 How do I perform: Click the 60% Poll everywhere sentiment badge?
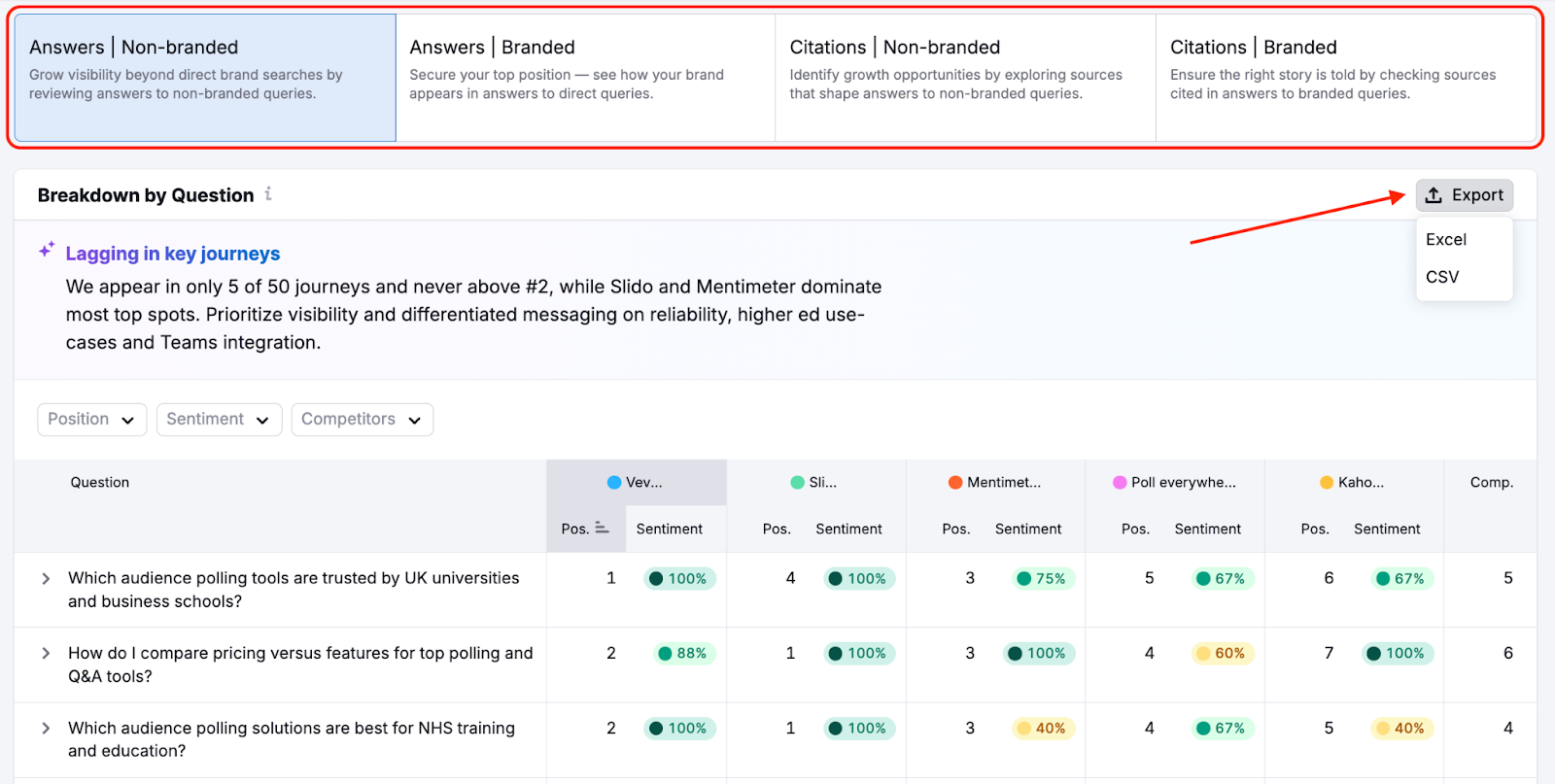click(x=1223, y=654)
